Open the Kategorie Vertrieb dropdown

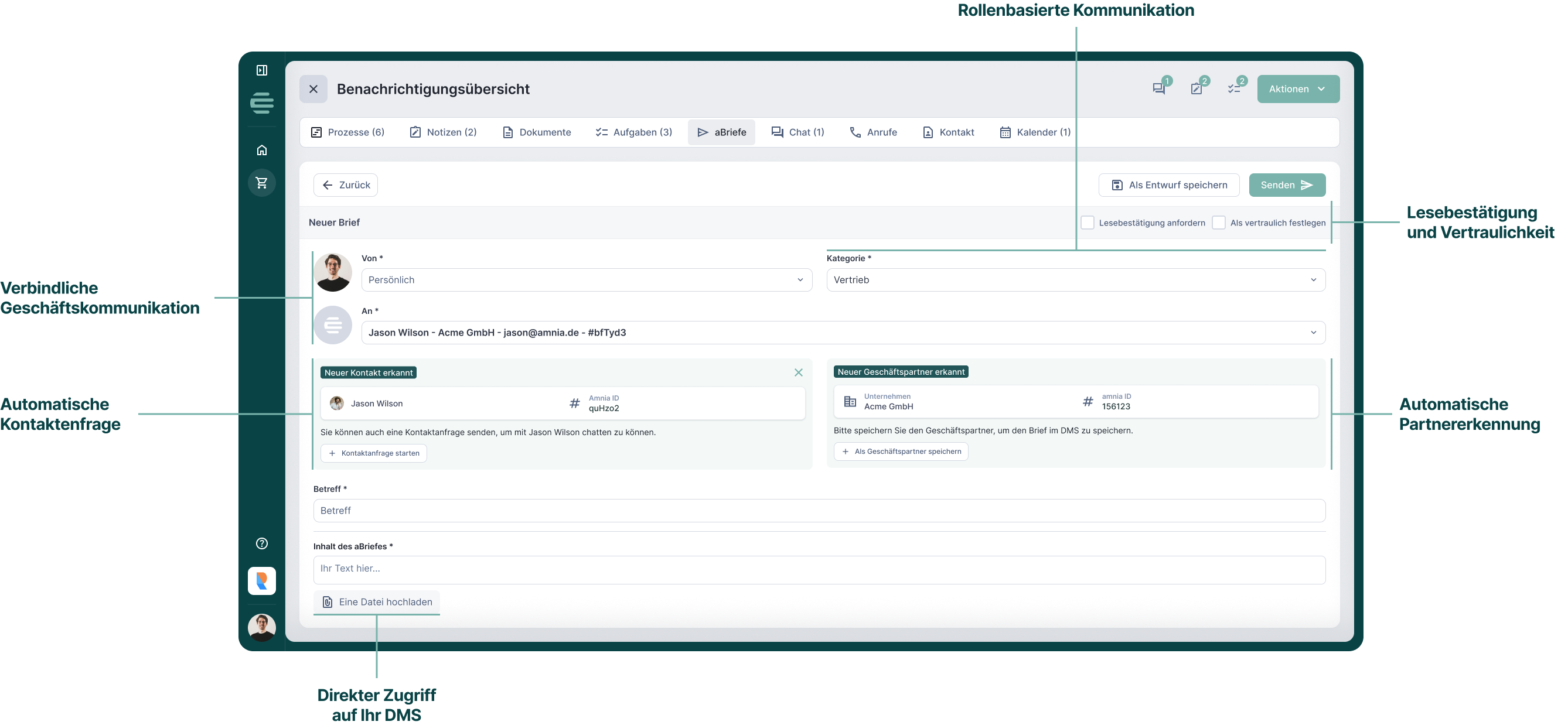pyautogui.click(x=1075, y=280)
